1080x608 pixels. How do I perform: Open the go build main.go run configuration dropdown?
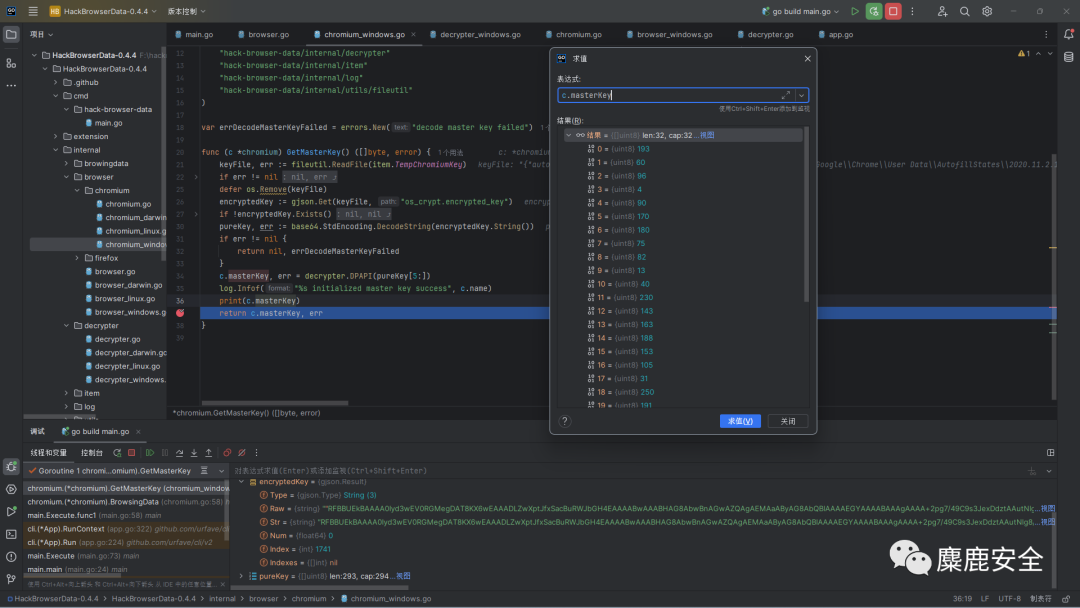click(x=802, y=11)
